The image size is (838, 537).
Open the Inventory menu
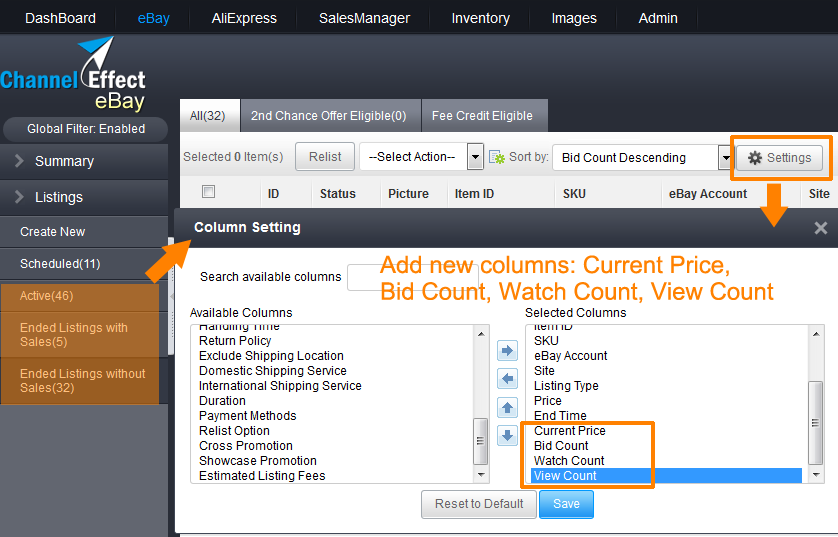[x=480, y=18]
